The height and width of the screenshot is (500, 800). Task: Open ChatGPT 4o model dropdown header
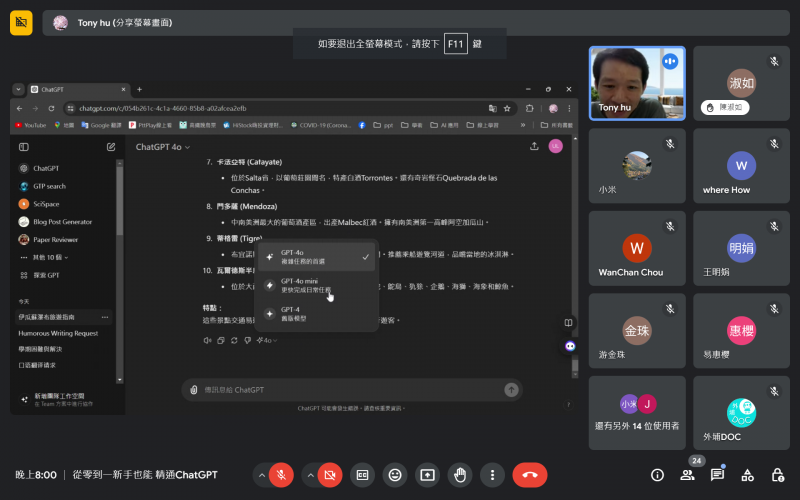pos(163,147)
